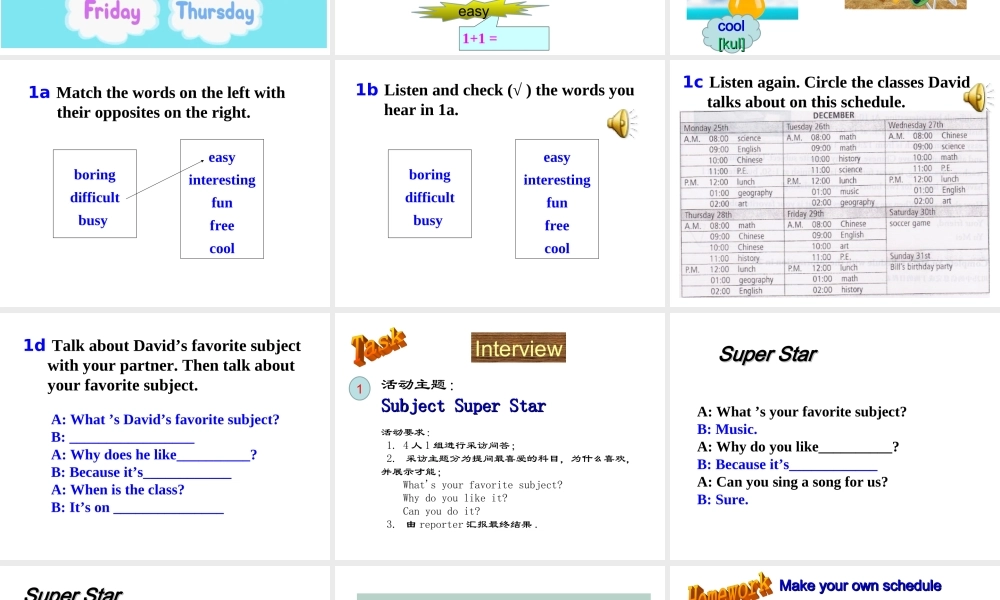The height and width of the screenshot is (600, 1000).
Task: Click the 'Tuesday 26th' schedule header
Action: pyautogui.click(x=808, y=127)
